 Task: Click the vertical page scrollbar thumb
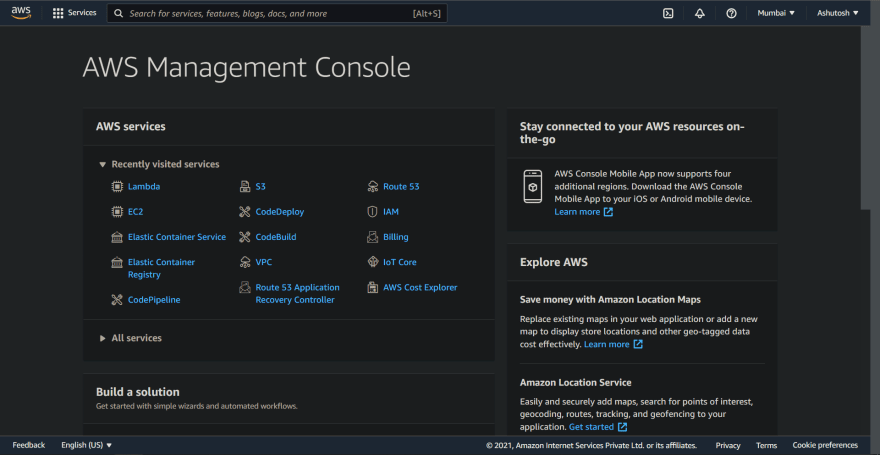click(x=865, y=118)
